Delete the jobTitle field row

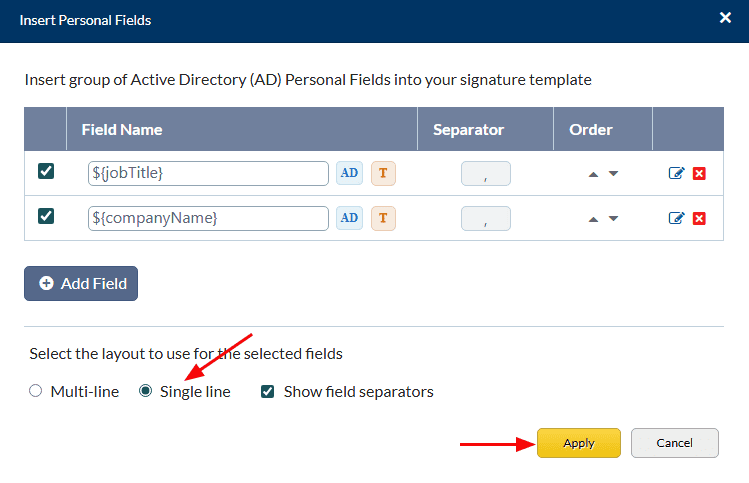pyautogui.click(x=699, y=173)
